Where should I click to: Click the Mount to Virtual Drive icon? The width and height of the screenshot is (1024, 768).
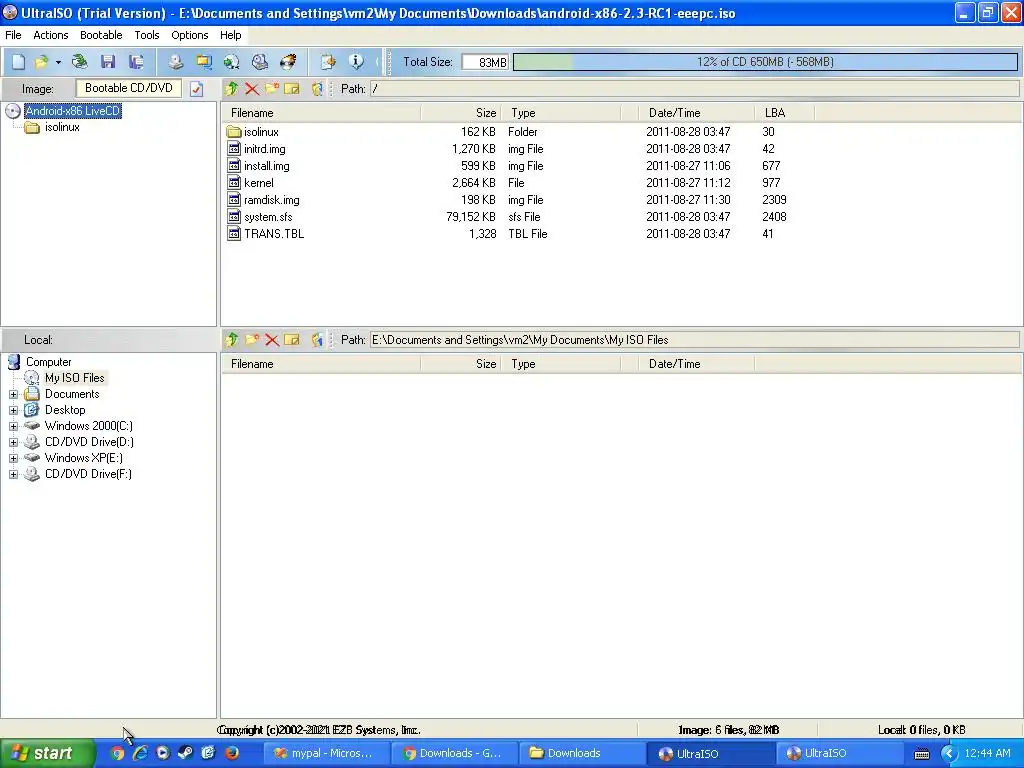260,62
